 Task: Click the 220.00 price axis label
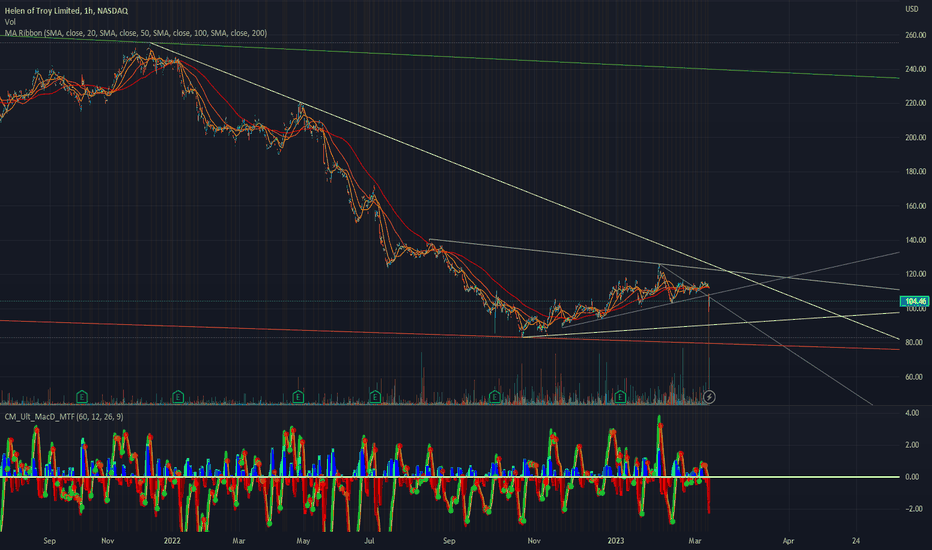point(916,103)
